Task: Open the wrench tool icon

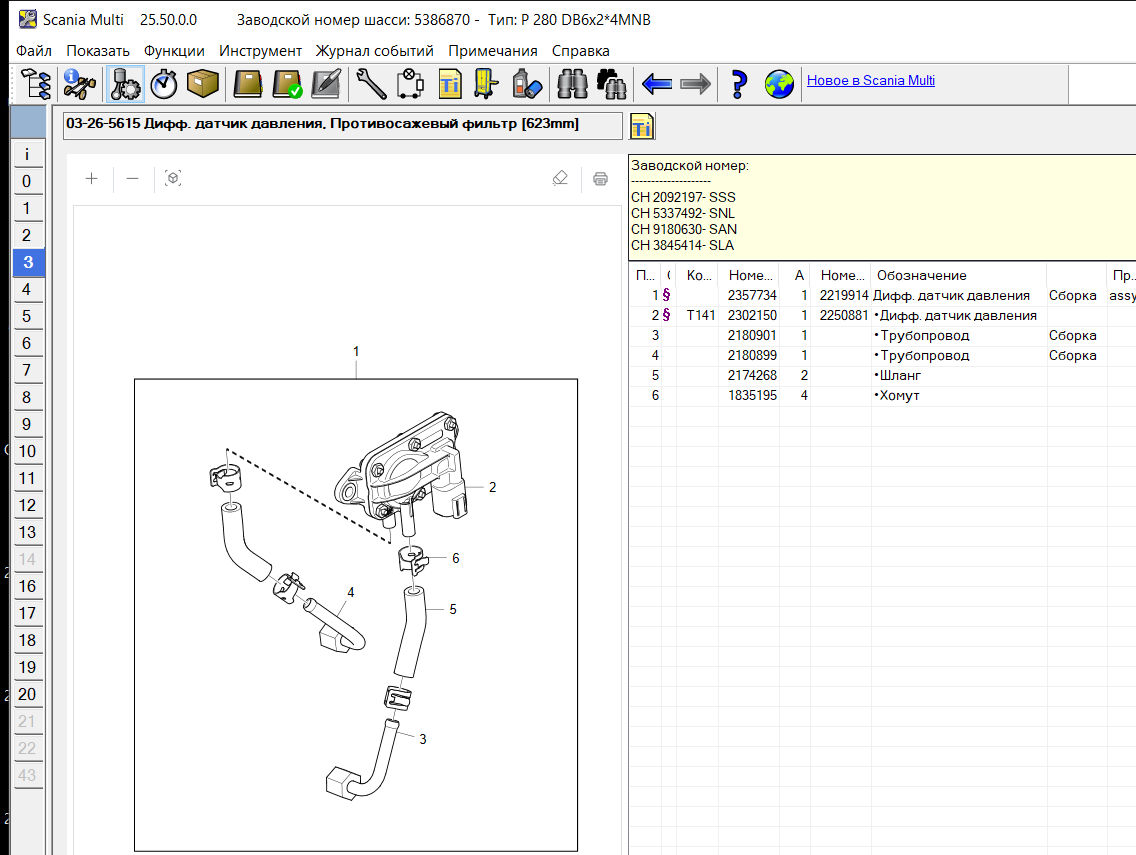Action: [x=372, y=84]
